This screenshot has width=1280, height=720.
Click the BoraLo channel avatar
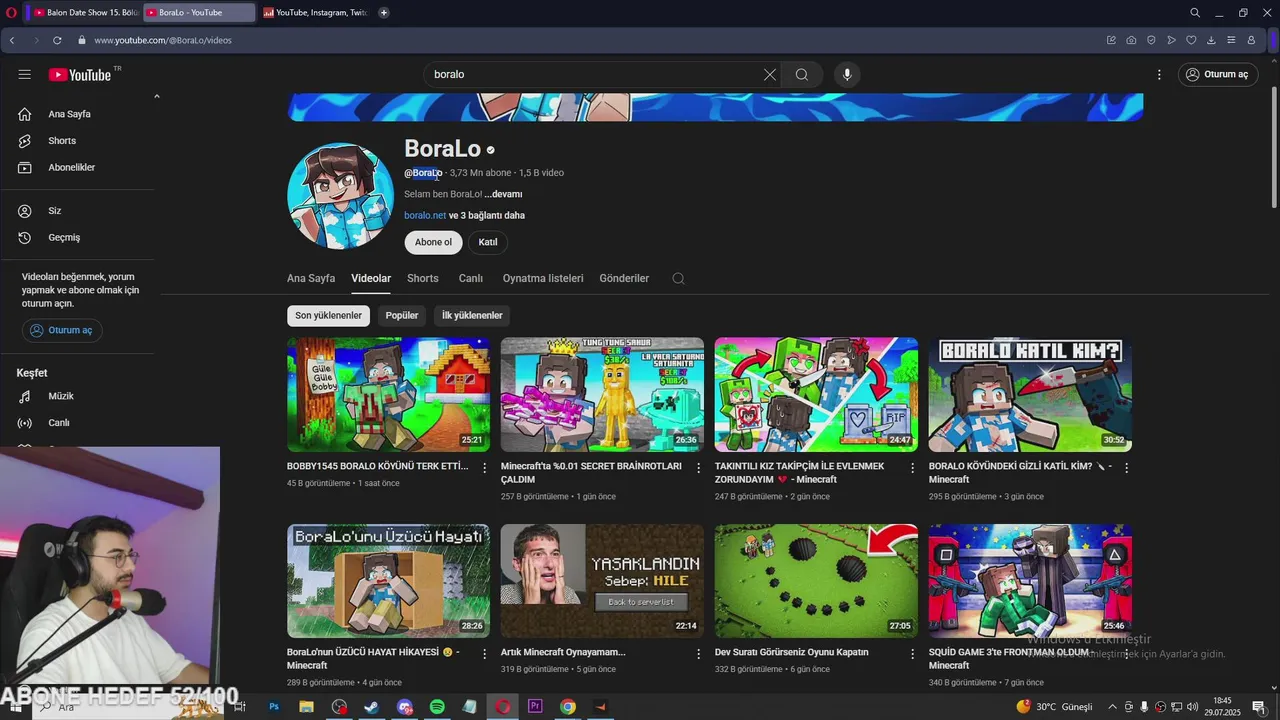point(340,196)
